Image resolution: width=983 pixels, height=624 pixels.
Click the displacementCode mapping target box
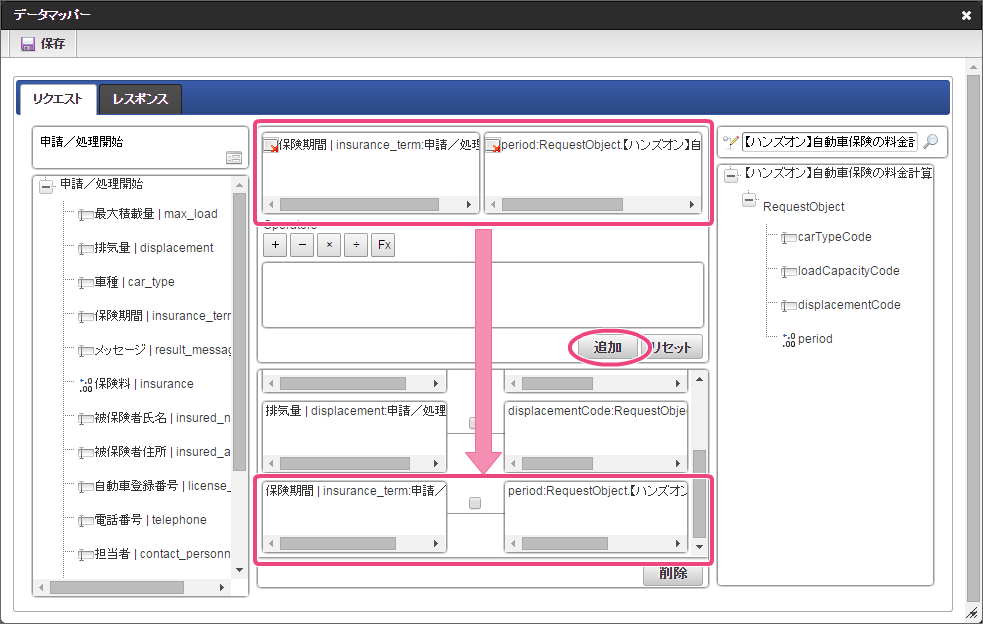tap(596, 436)
